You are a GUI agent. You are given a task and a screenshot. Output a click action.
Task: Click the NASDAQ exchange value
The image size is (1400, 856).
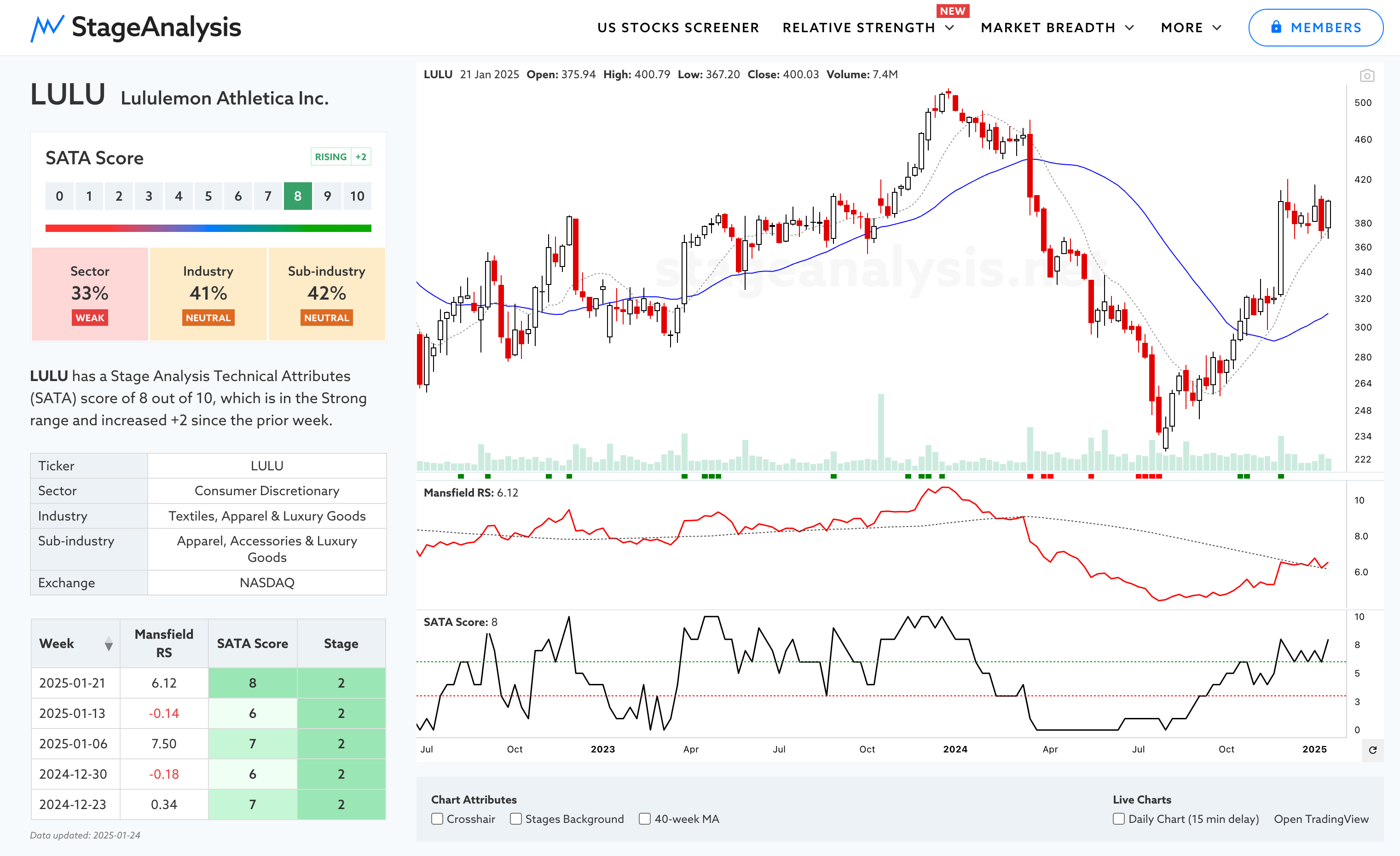coord(267,583)
